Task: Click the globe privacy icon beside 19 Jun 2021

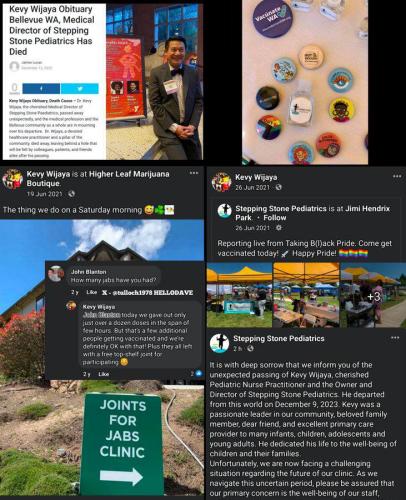Action: [x=71, y=194]
